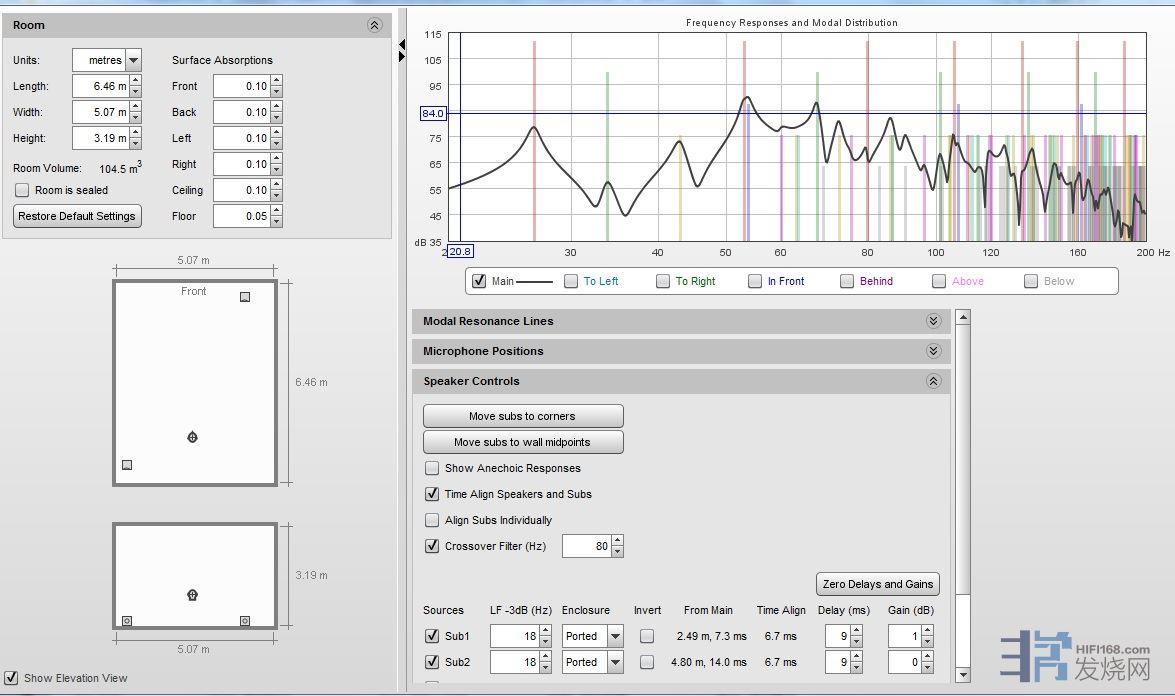Click Restore Default Settings button

click(x=77, y=216)
